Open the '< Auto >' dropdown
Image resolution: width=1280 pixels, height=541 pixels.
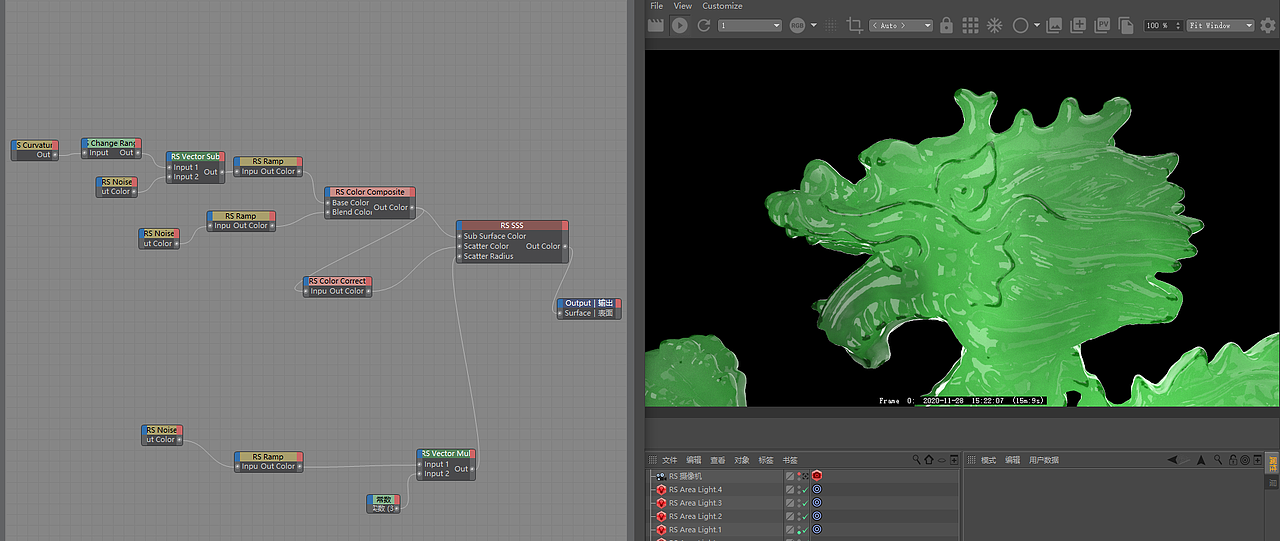point(901,25)
